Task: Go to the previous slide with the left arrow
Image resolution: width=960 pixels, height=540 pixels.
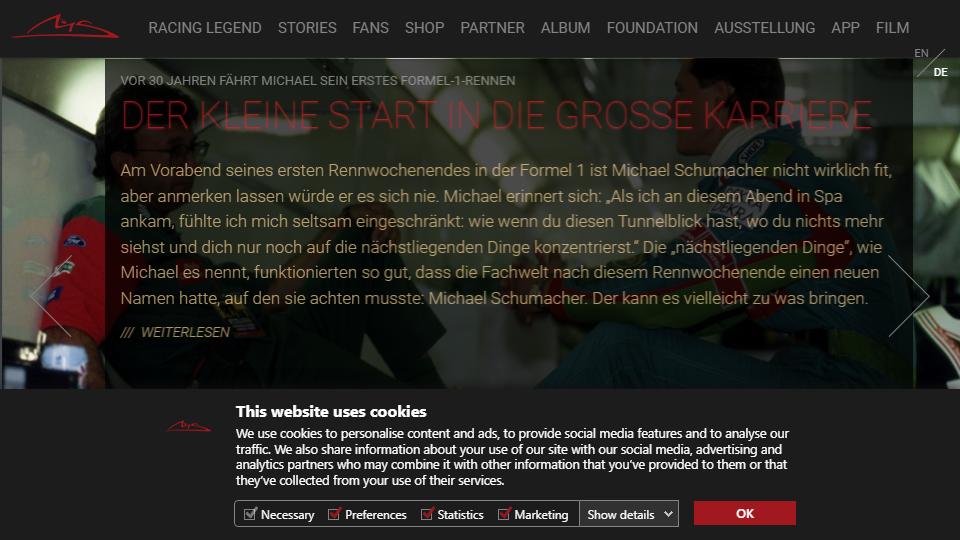Action: pos(51,296)
